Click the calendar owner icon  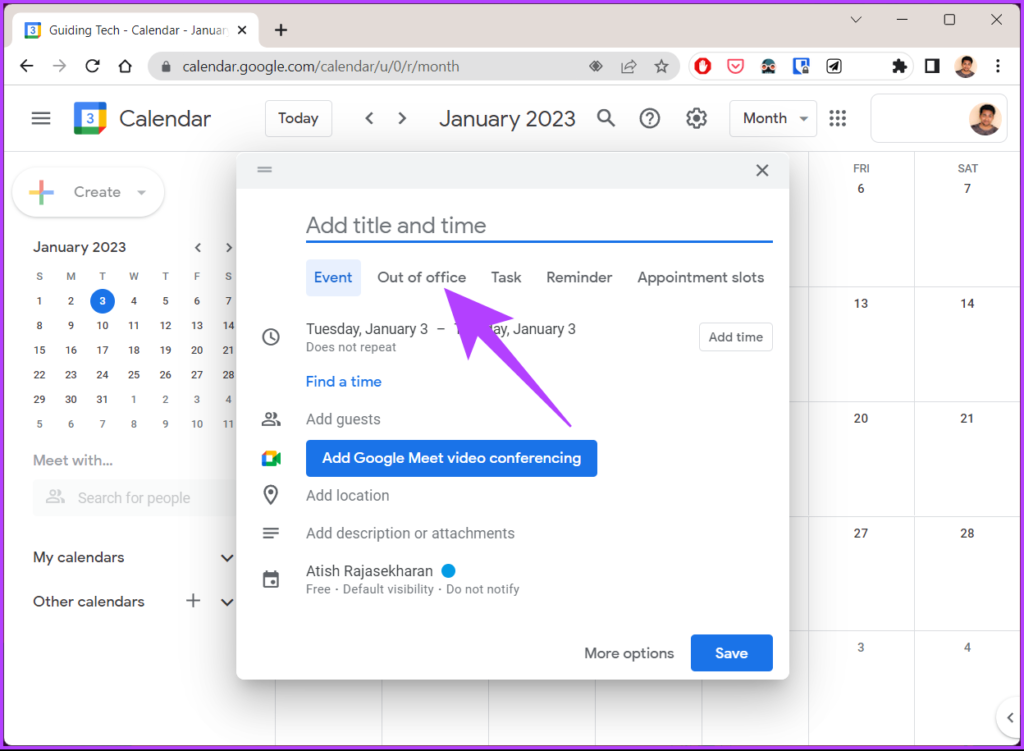[270, 579]
